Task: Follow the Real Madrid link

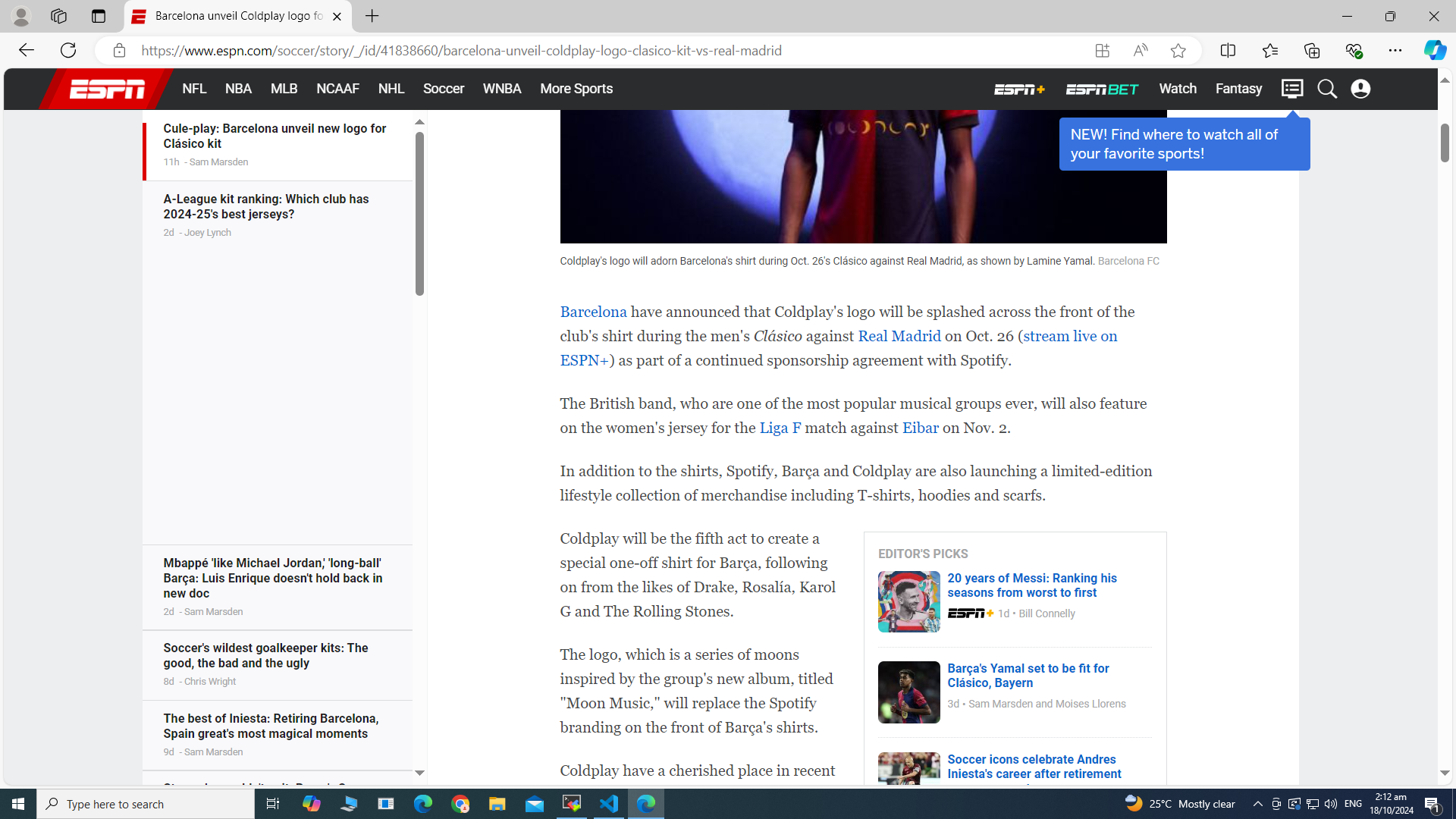Action: 899,336
